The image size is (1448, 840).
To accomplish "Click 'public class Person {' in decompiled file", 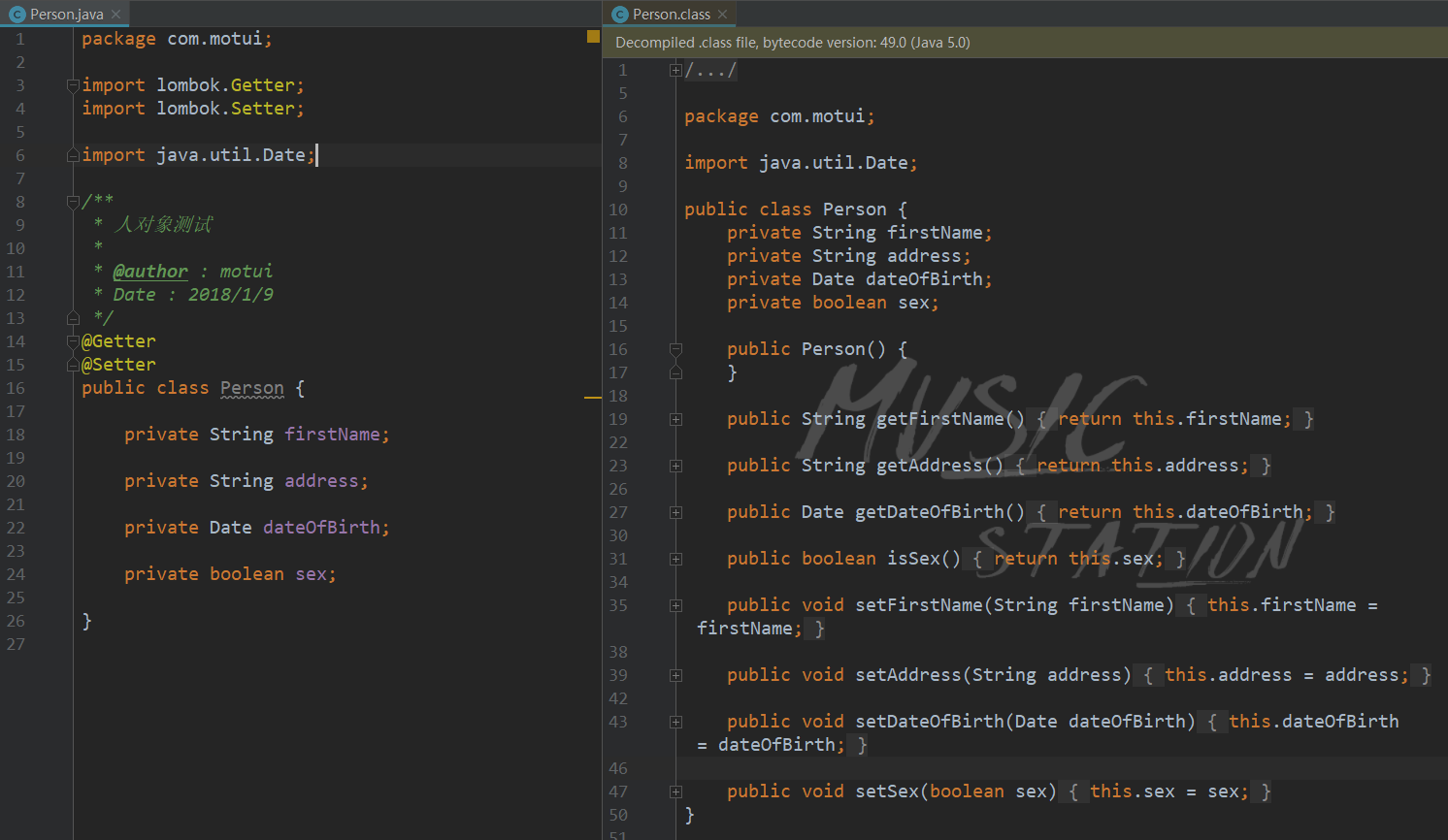I will [x=796, y=210].
